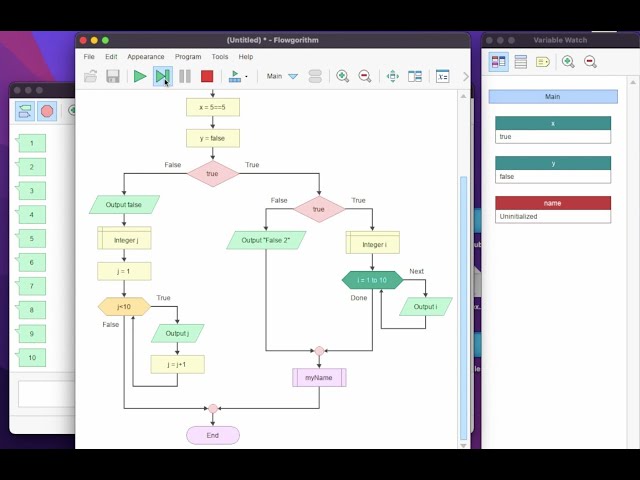Viewport: 640px width, 480px height.
Task: Toggle block view in Variable Watch
Action: [x=498, y=62]
